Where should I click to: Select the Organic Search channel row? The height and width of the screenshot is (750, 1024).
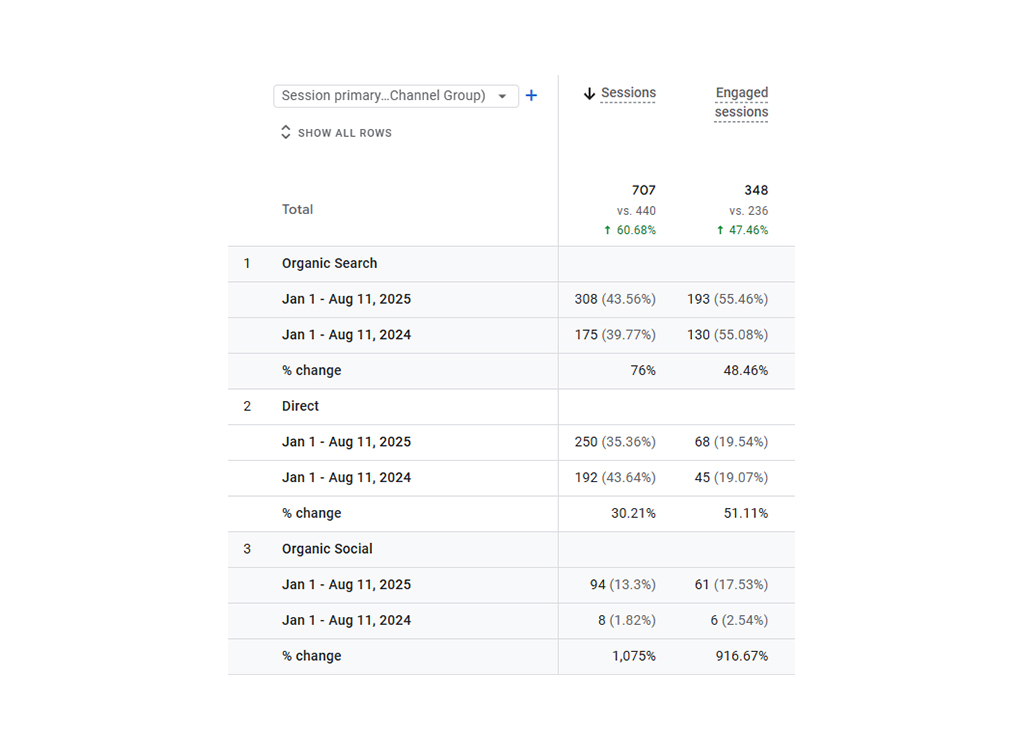pyautogui.click(x=328, y=263)
